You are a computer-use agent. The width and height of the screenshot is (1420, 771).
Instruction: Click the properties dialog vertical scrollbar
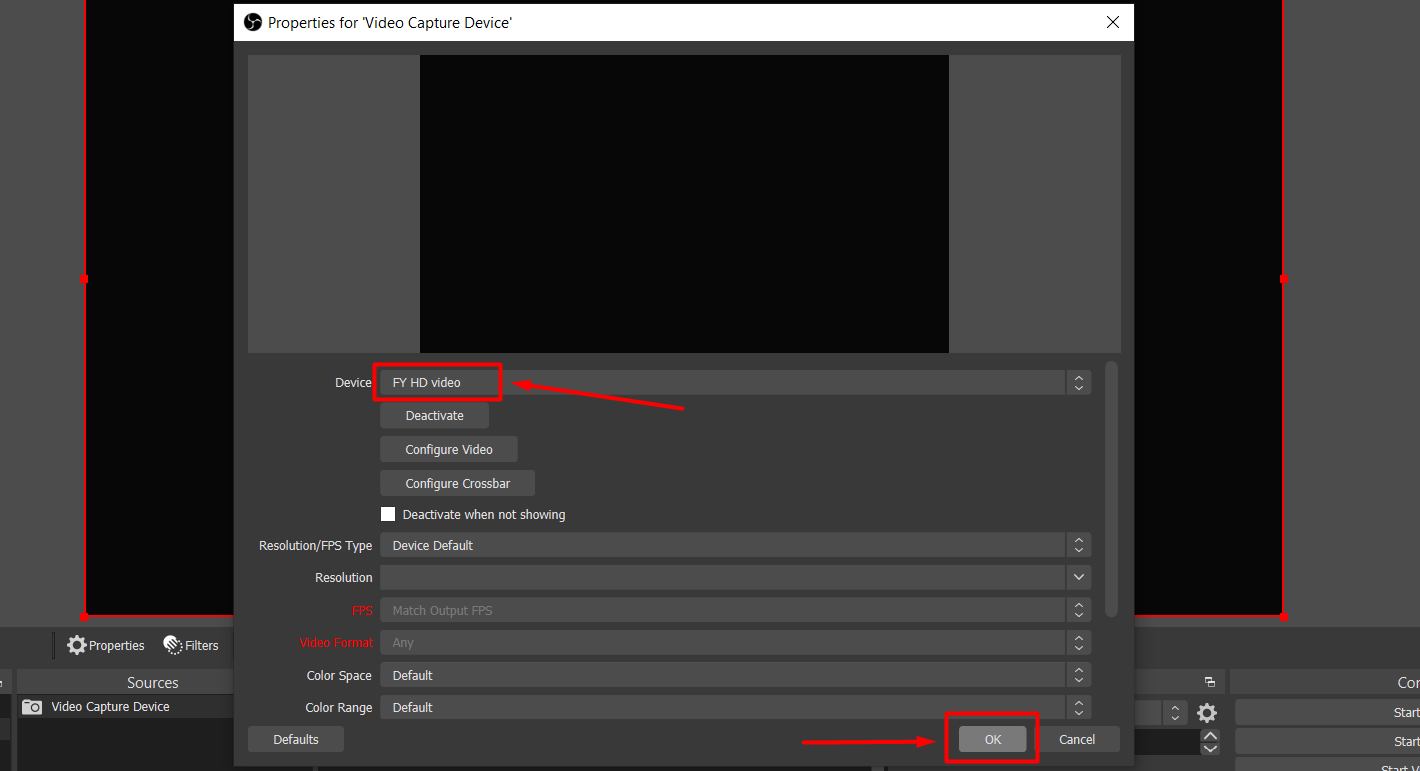(x=1111, y=490)
